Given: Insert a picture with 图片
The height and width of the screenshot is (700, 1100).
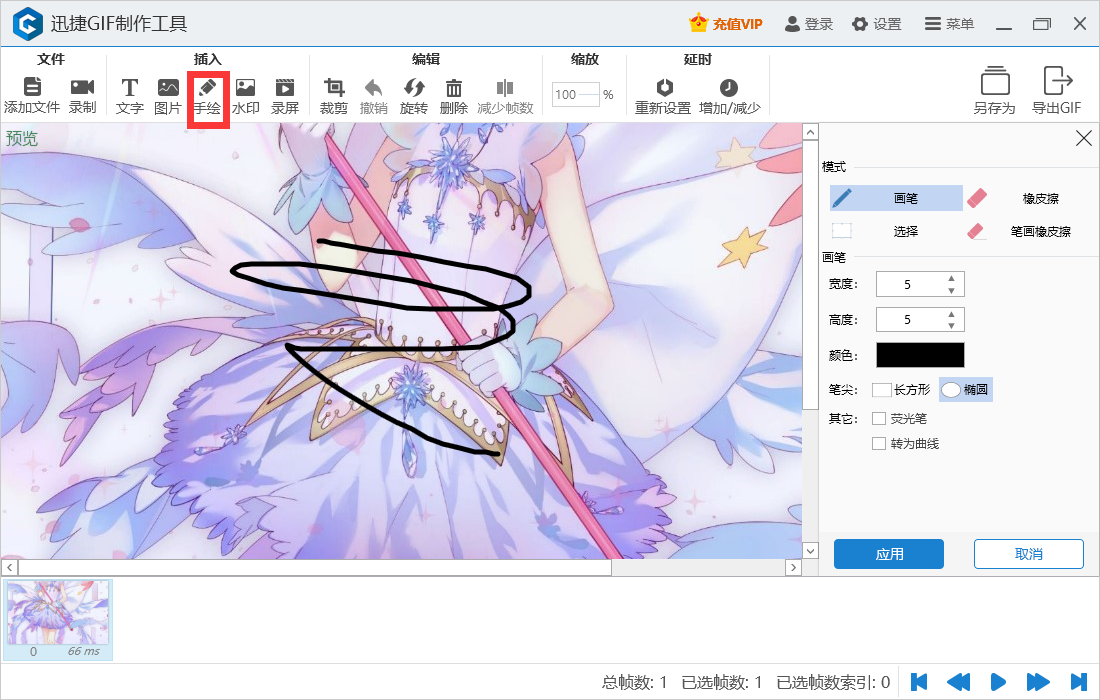Looking at the screenshot, I should 168,96.
